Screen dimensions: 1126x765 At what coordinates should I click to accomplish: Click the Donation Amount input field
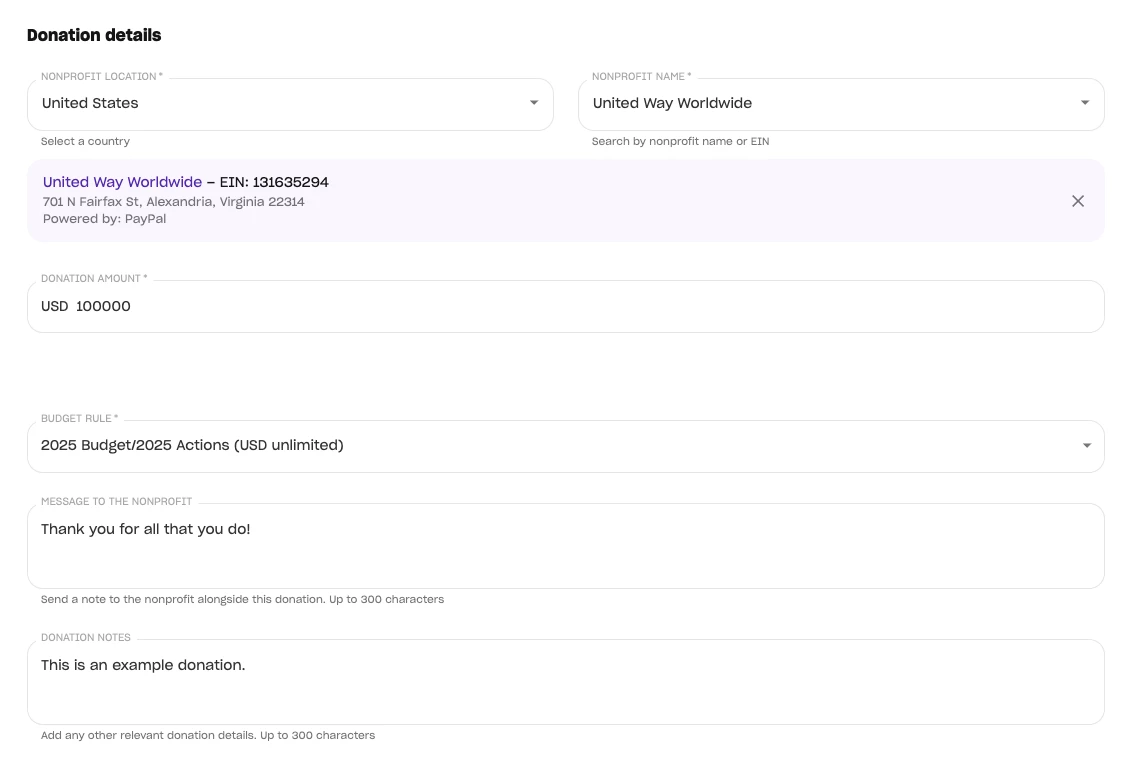click(566, 307)
